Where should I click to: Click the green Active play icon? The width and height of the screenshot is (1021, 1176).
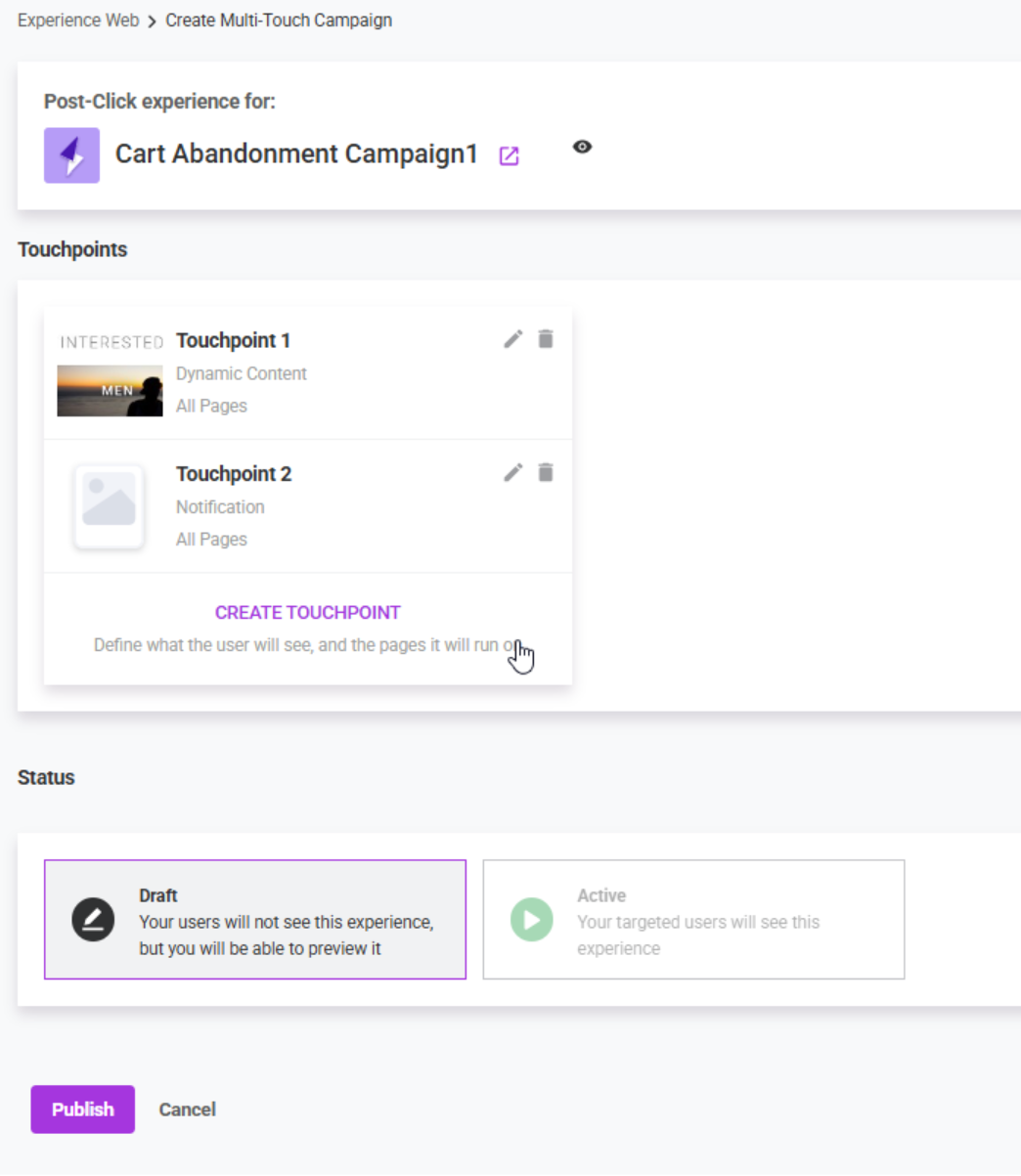[532, 920]
